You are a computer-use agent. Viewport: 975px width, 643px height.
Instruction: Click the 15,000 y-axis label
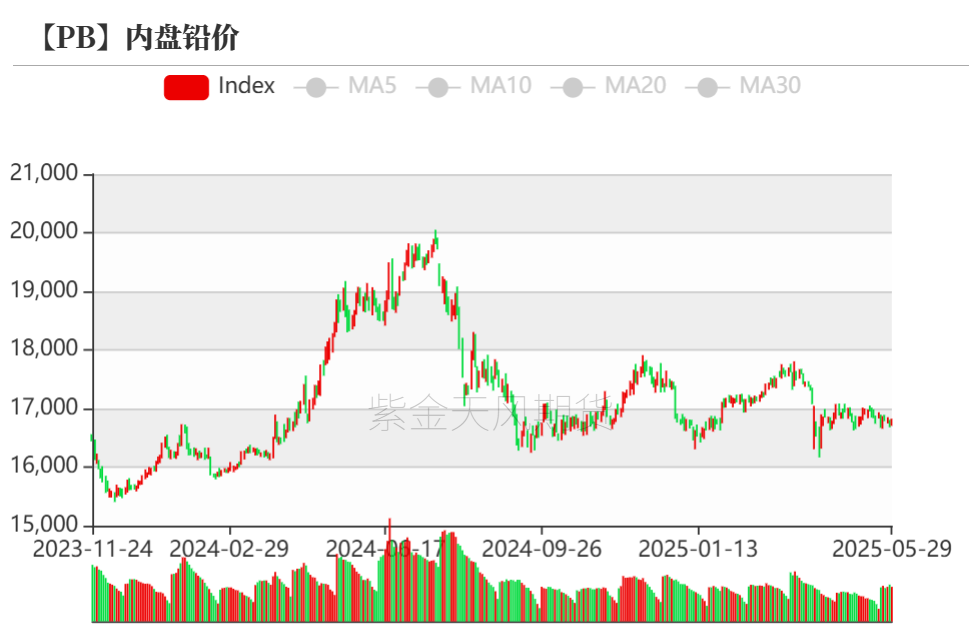pyautogui.click(x=44, y=525)
